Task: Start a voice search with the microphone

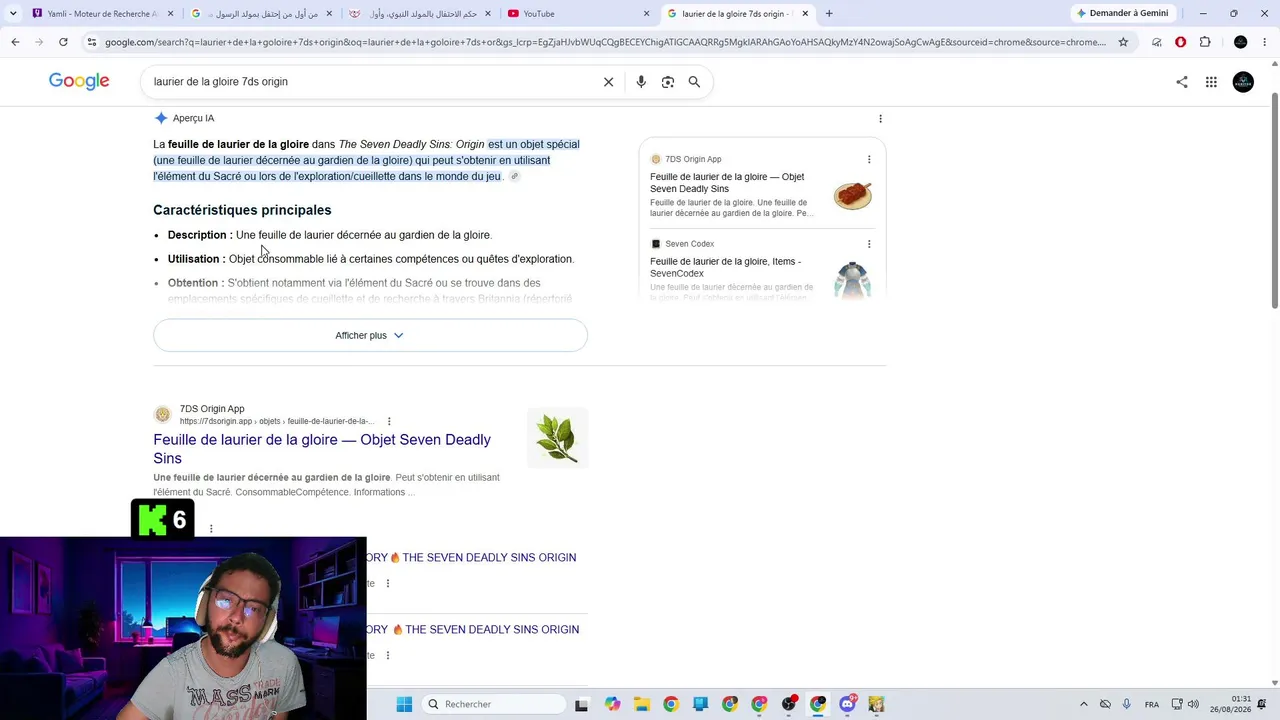Action: click(641, 82)
